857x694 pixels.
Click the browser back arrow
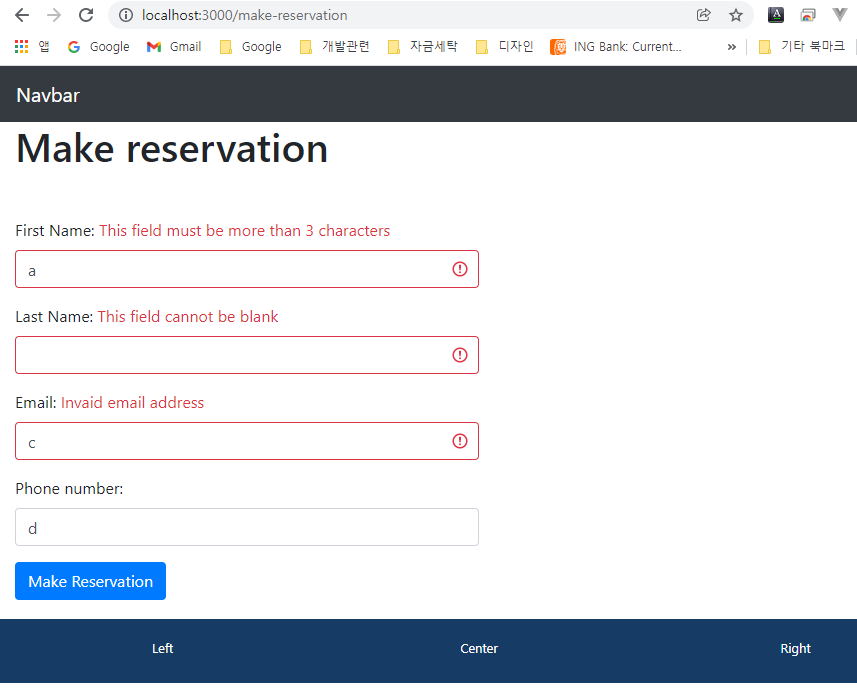point(22,15)
